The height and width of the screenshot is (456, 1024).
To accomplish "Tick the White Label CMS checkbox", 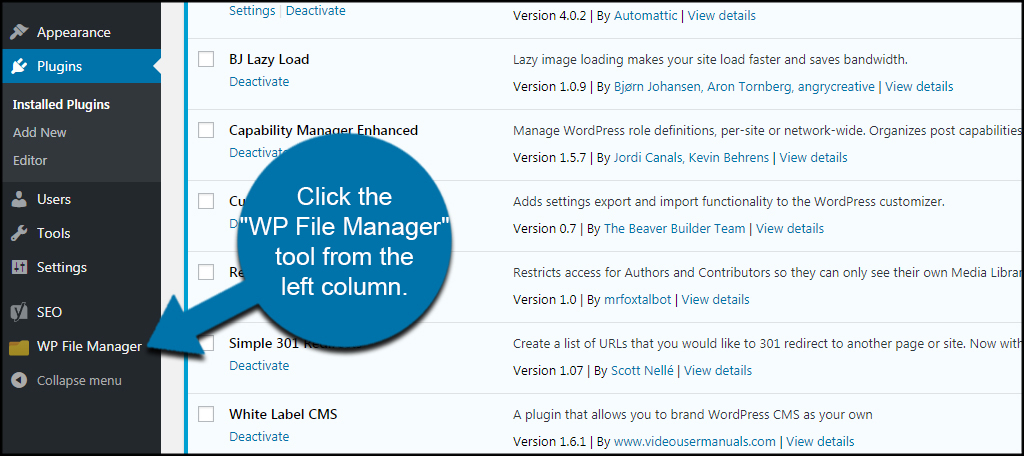I will 206,414.
